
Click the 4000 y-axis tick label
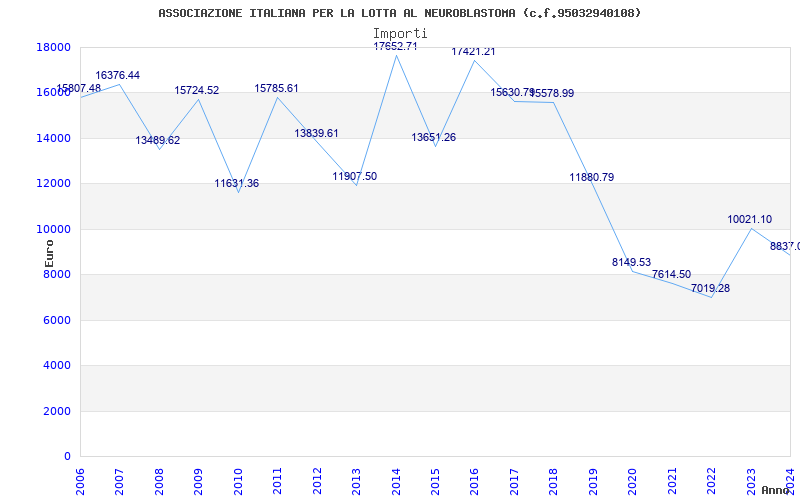57,366
